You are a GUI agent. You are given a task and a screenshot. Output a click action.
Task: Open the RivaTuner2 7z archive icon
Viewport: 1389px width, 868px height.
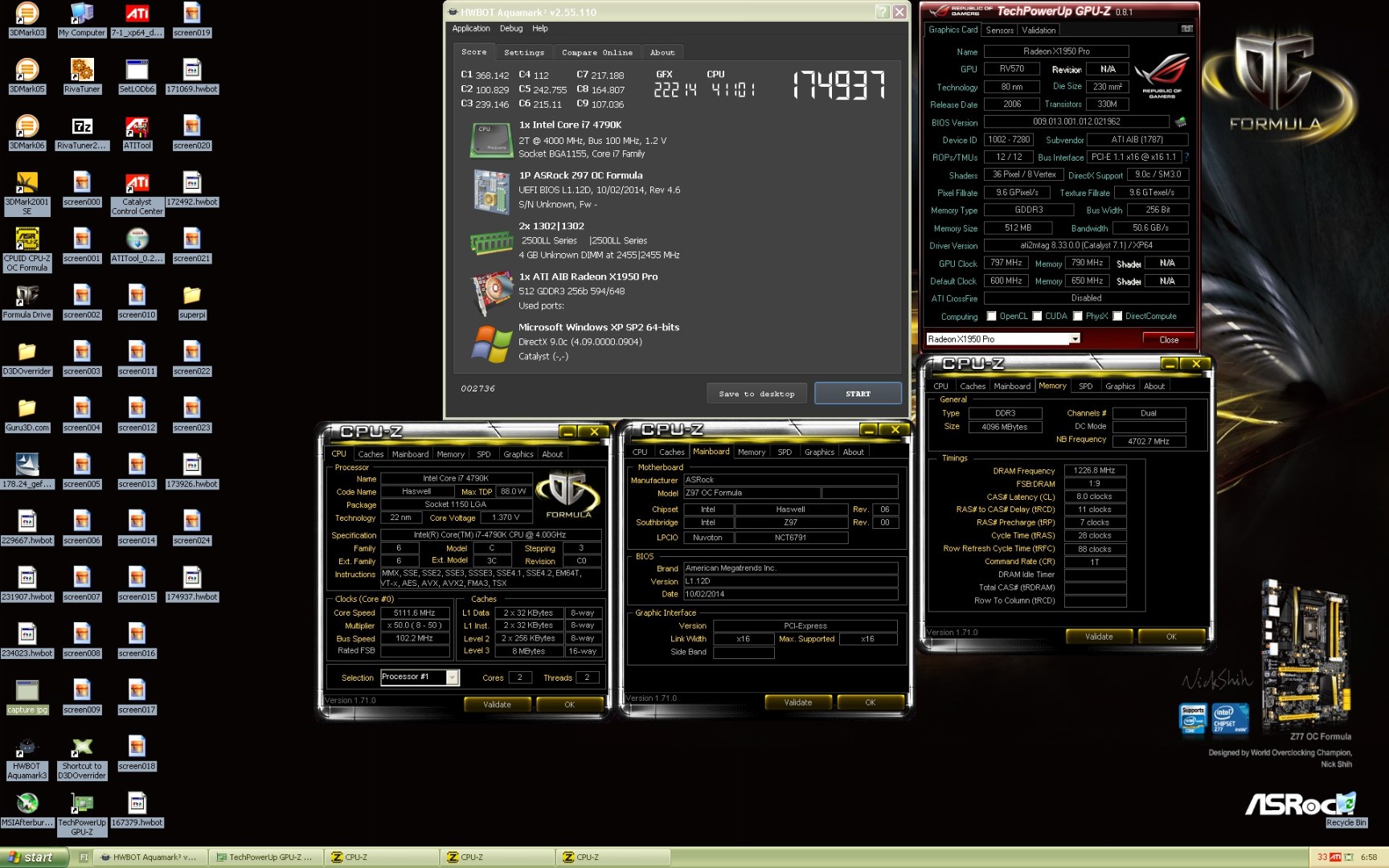(x=82, y=133)
